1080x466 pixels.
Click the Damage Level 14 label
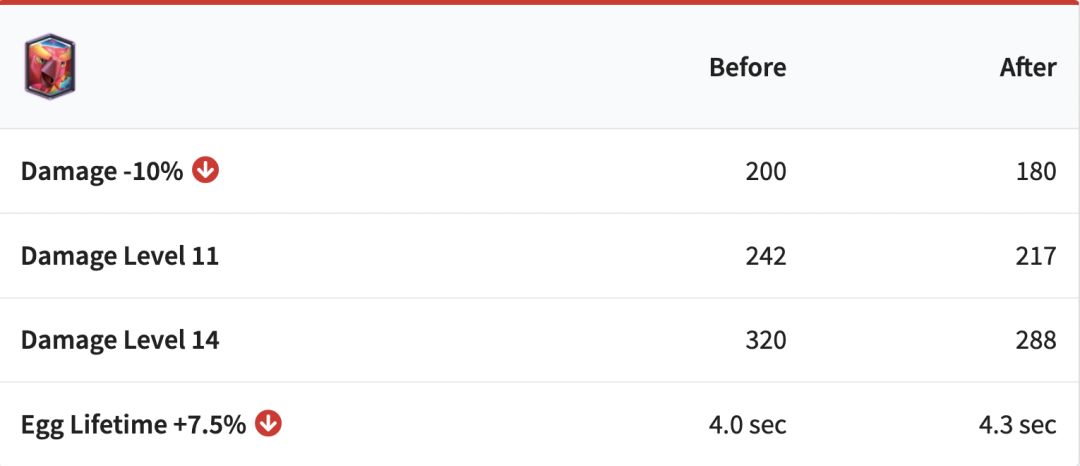coord(119,340)
